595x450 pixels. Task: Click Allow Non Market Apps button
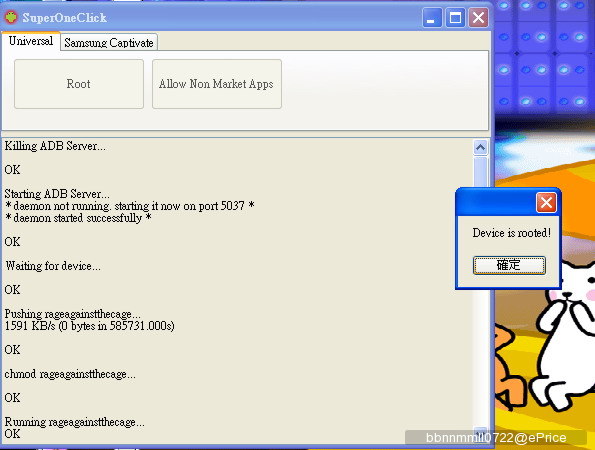coord(217,84)
